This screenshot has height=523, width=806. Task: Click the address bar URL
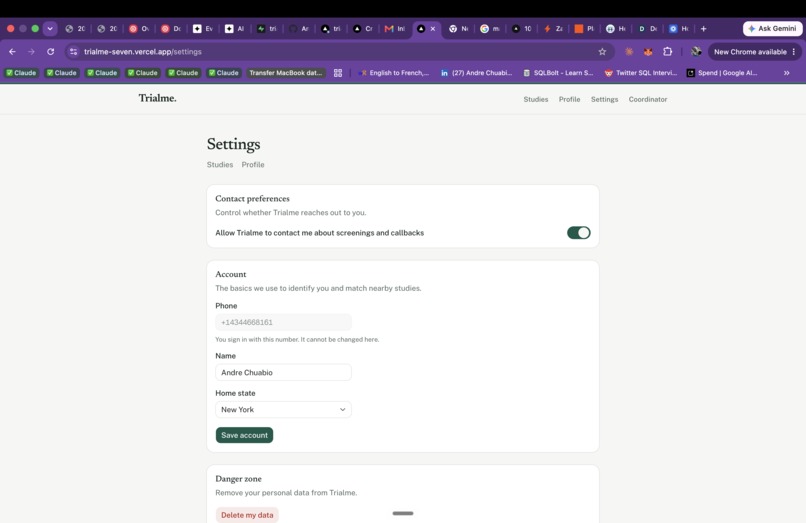[143, 51]
